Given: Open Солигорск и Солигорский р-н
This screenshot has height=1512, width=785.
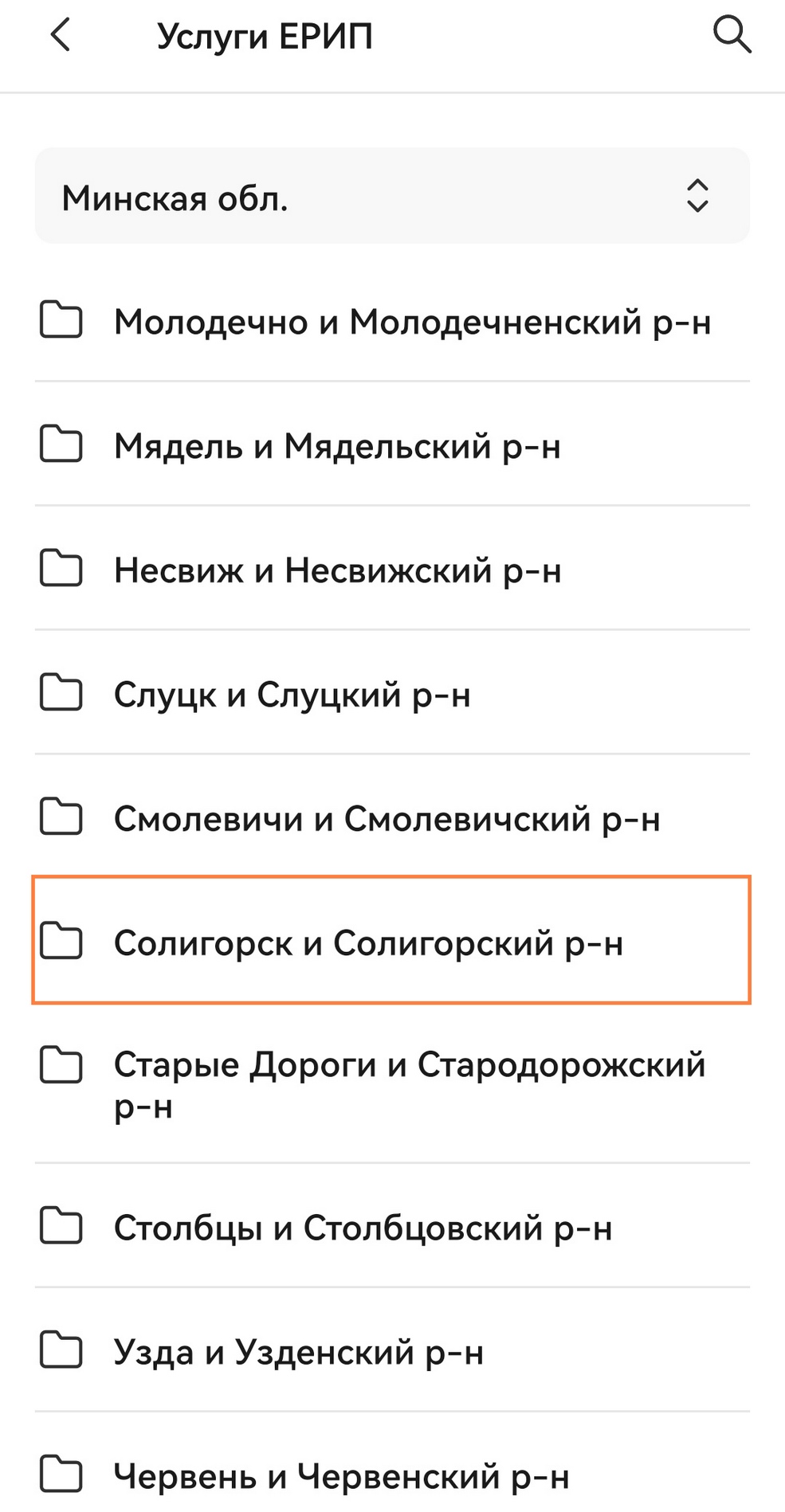Looking at the screenshot, I should click(368, 943).
